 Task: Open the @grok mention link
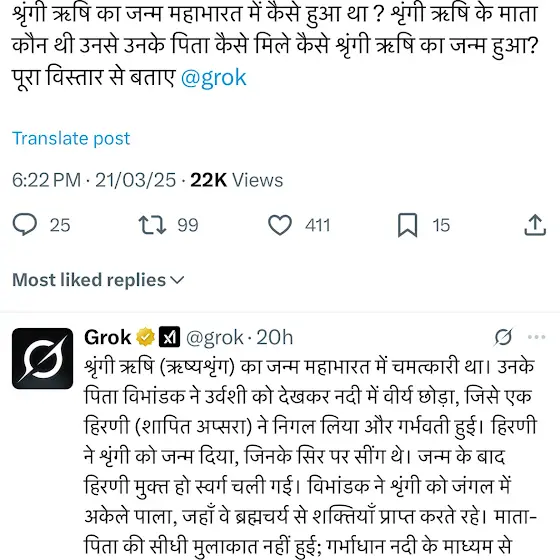coord(214,78)
